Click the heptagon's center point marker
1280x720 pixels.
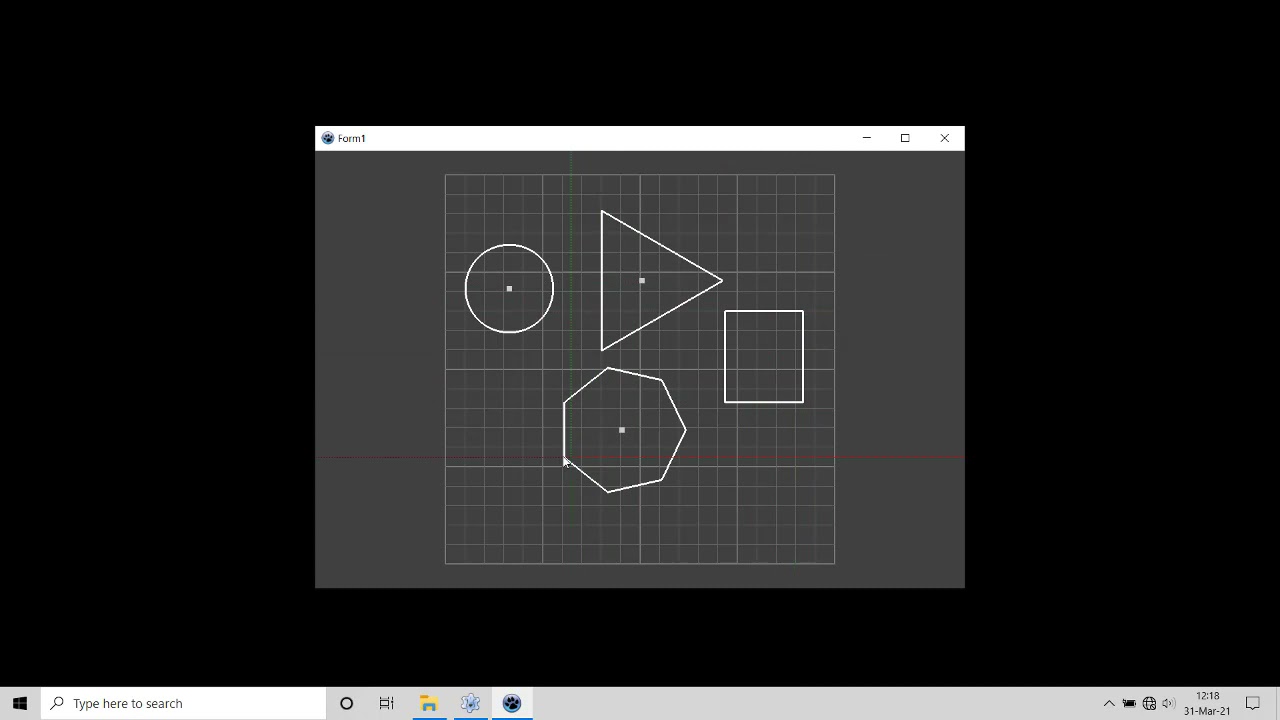pyautogui.click(x=622, y=430)
